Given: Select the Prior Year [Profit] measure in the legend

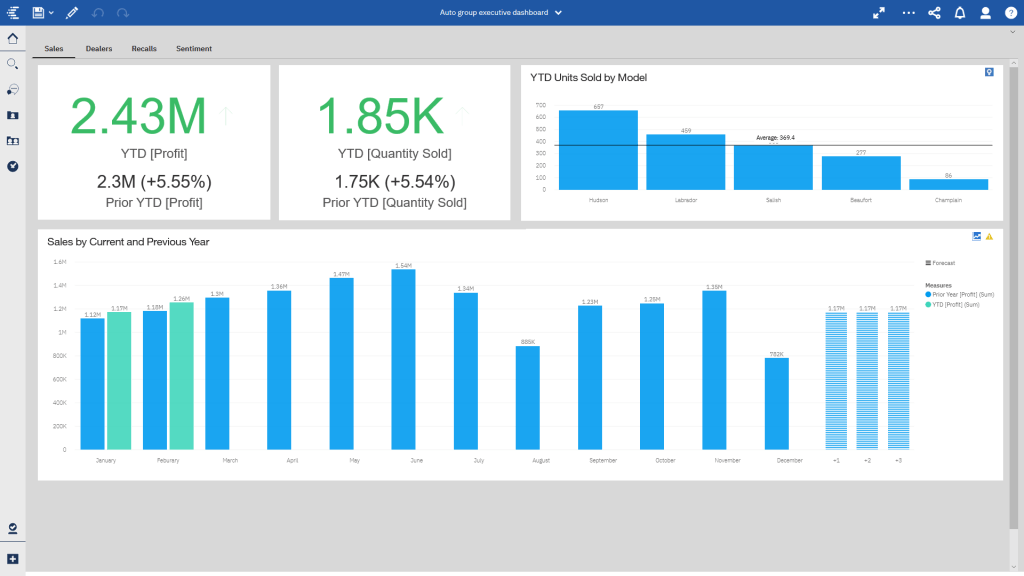Looking at the screenshot, I should (963, 295).
